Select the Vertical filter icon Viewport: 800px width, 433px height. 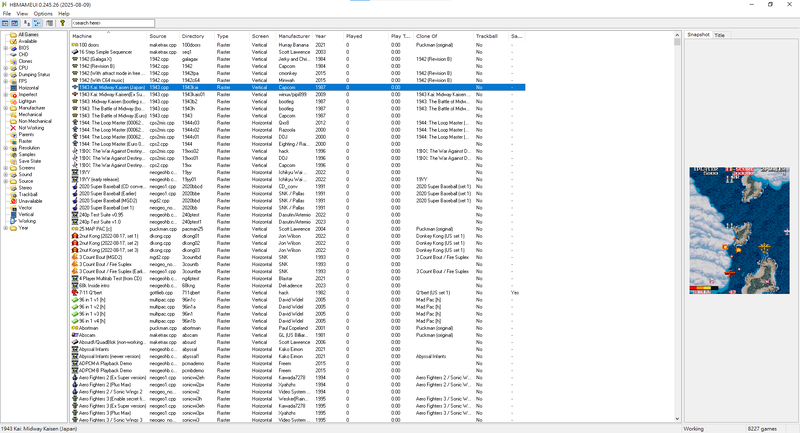click(x=13, y=215)
